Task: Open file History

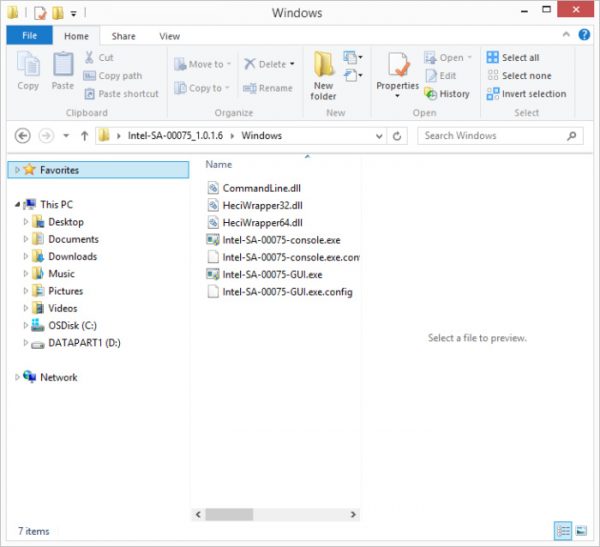Action: 447,94
